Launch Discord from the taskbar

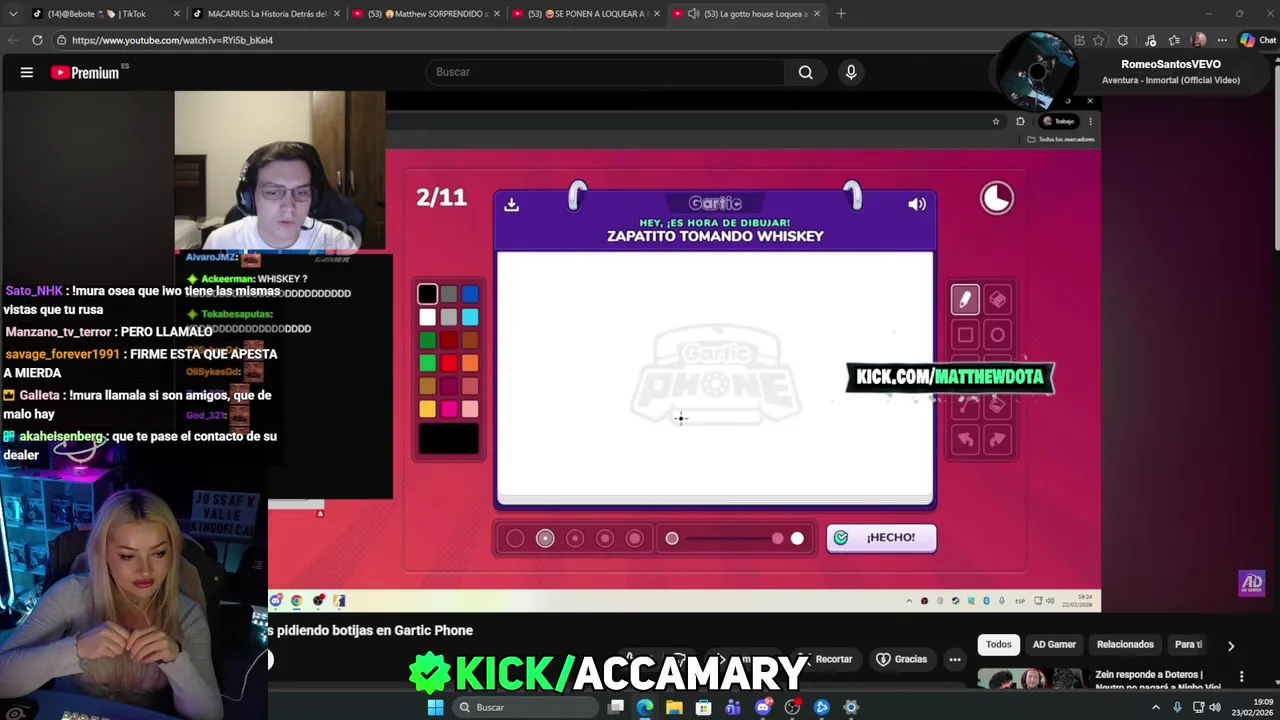pos(763,707)
